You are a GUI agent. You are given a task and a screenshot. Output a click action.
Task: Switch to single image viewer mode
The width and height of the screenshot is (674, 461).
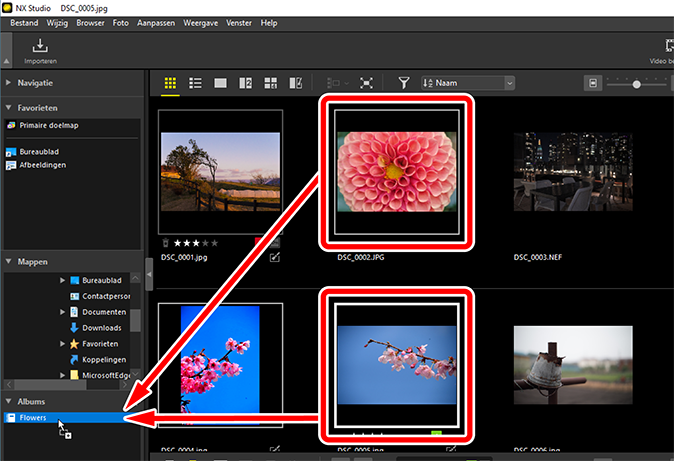(x=220, y=83)
